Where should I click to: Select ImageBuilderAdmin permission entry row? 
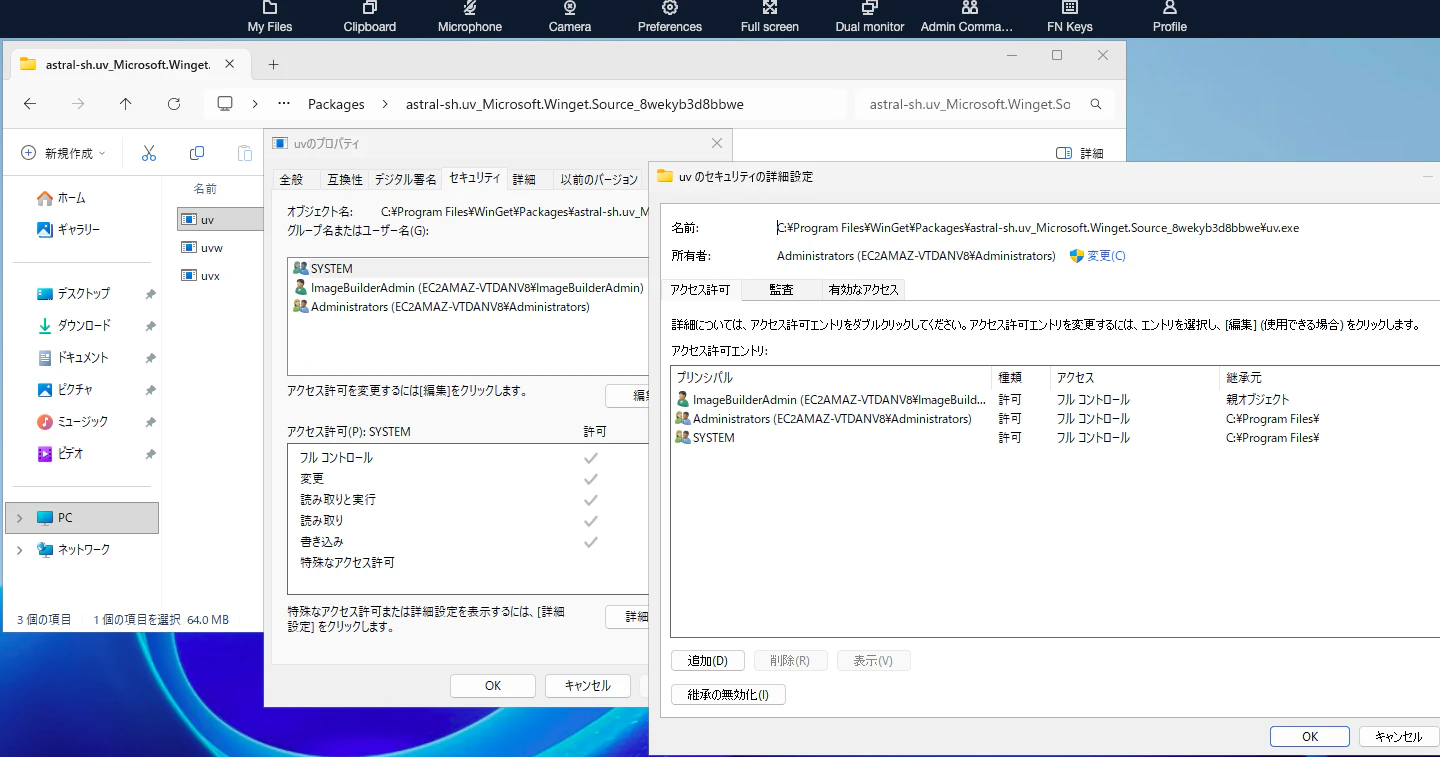click(1056, 400)
